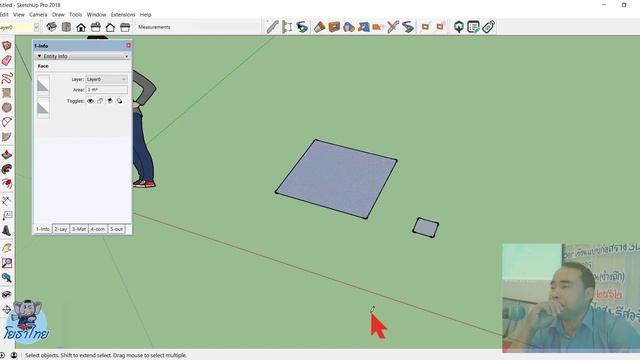Select the Push/Pull tool
Viewport: 640px width, 360px height.
click(x=7, y=155)
